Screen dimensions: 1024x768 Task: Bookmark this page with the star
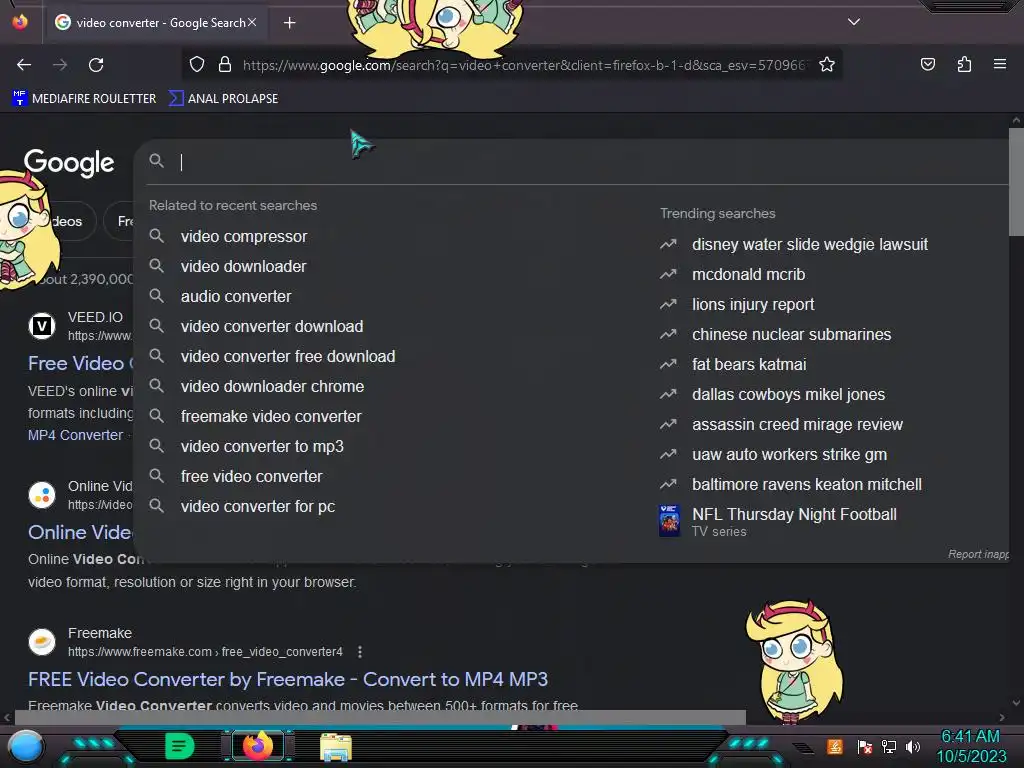827,65
